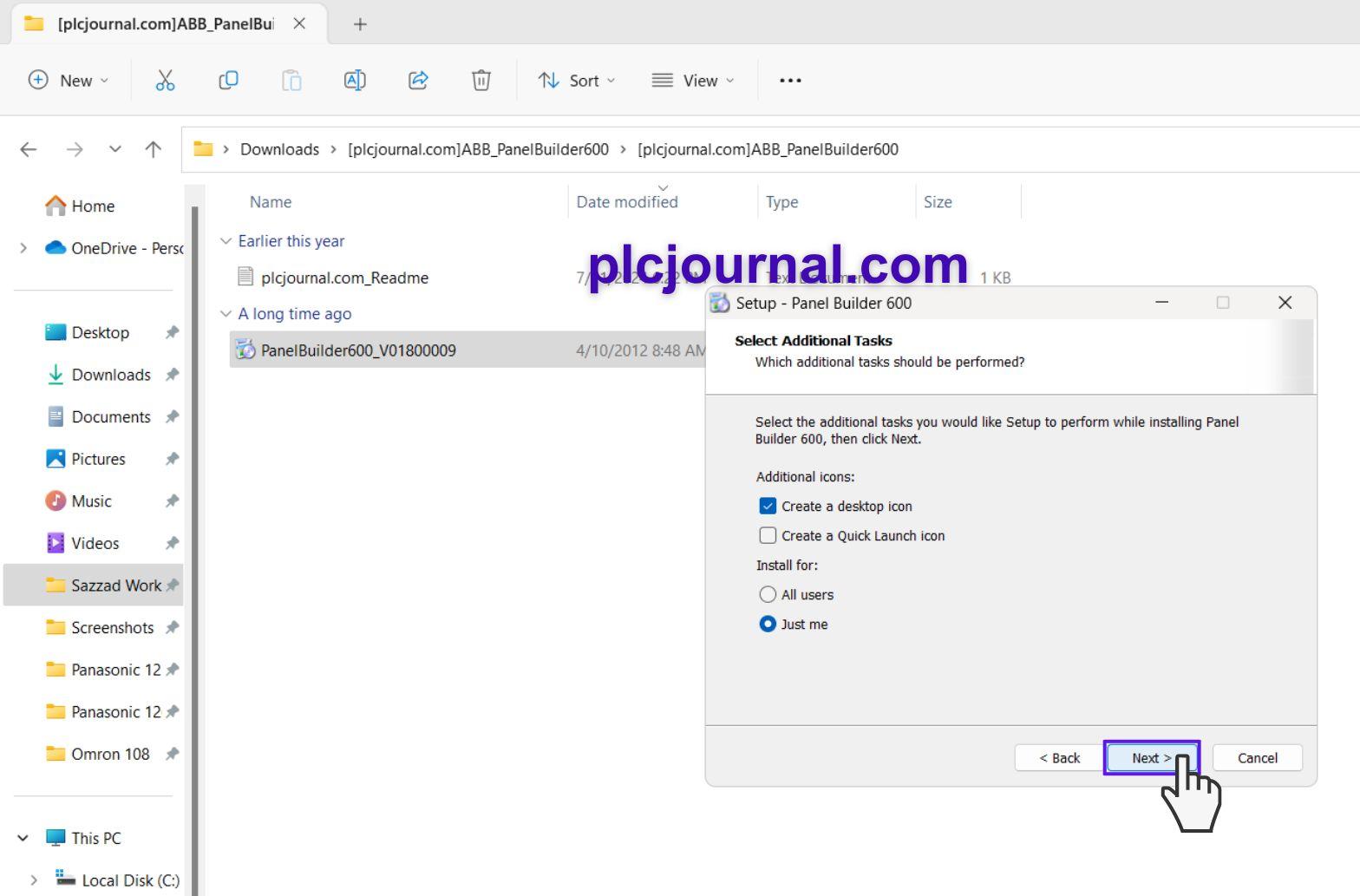1360x896 pixels.
Task: Click first [plcjournal.com]ABB_PanelBuilder600 breadcrumb segment
Action: point(478,149)
